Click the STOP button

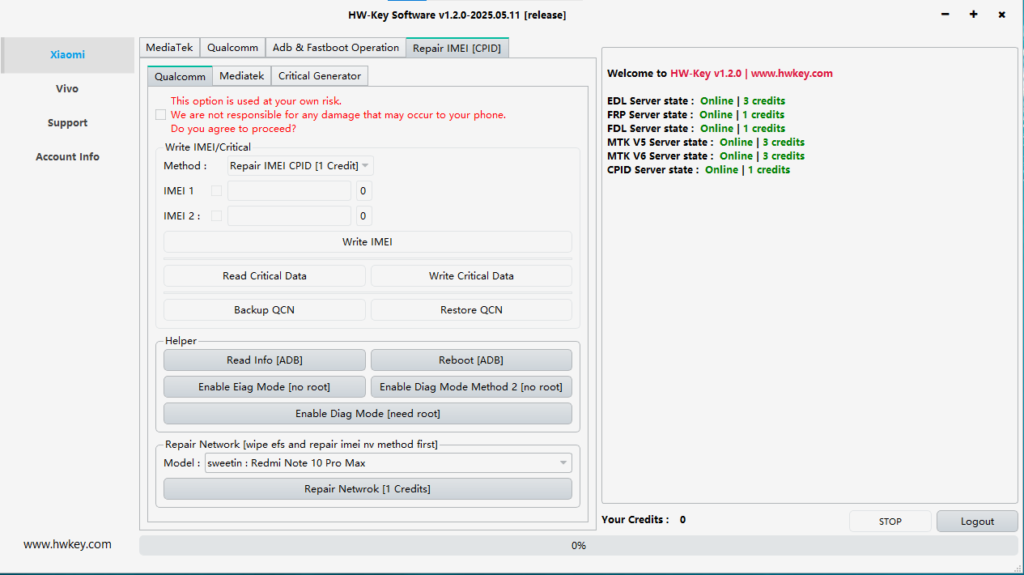tap(890, 521)
